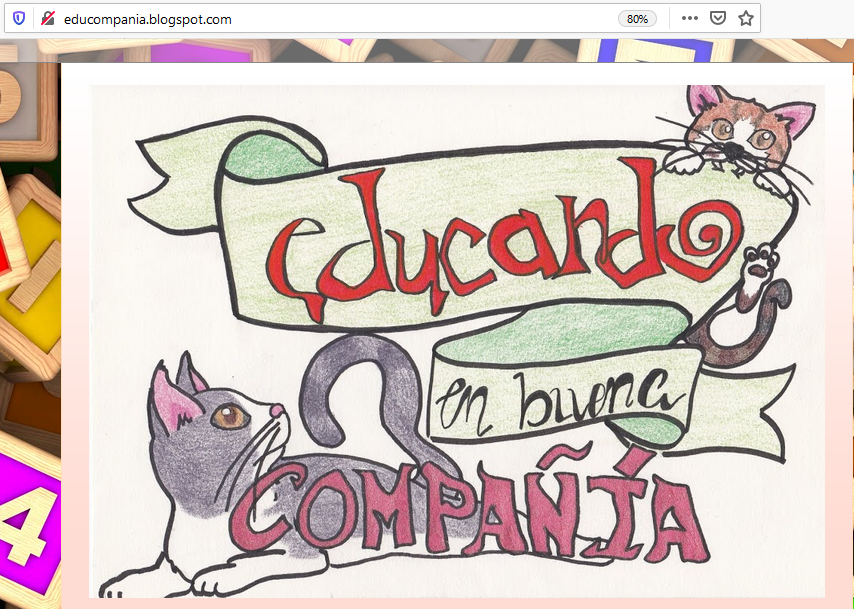The height and width of the screenshot is (609, 854).
Task: Click the tracking protection shield icon
Action: [19, 18]
